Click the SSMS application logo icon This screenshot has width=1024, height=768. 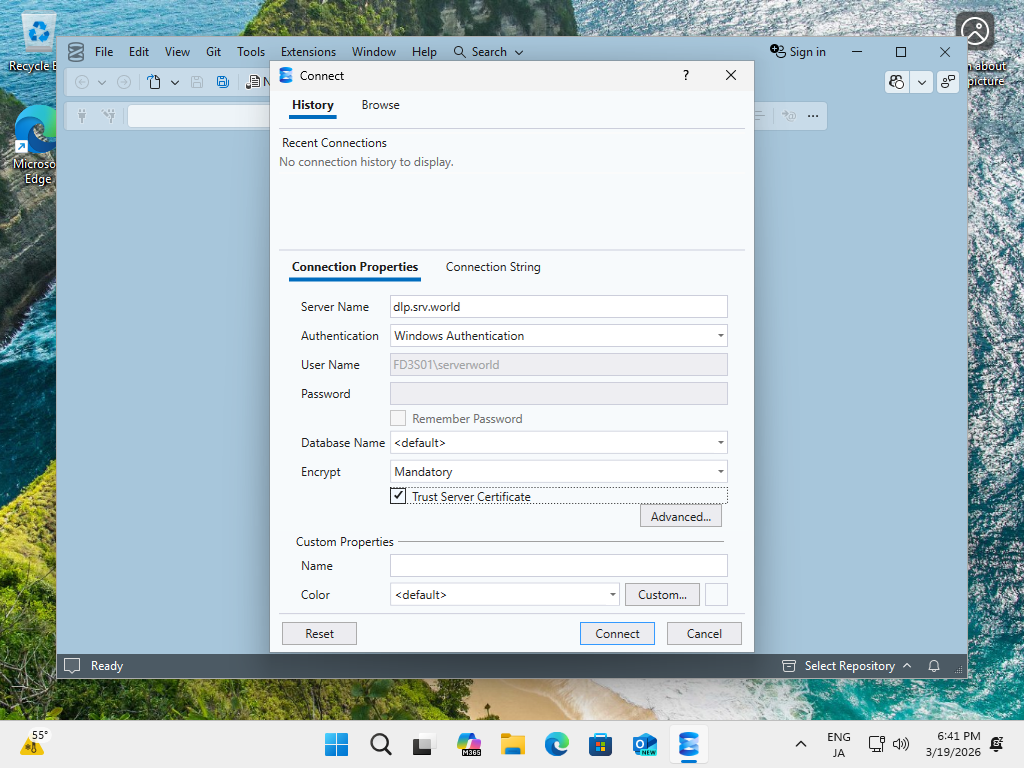click(x=76, y=52)
